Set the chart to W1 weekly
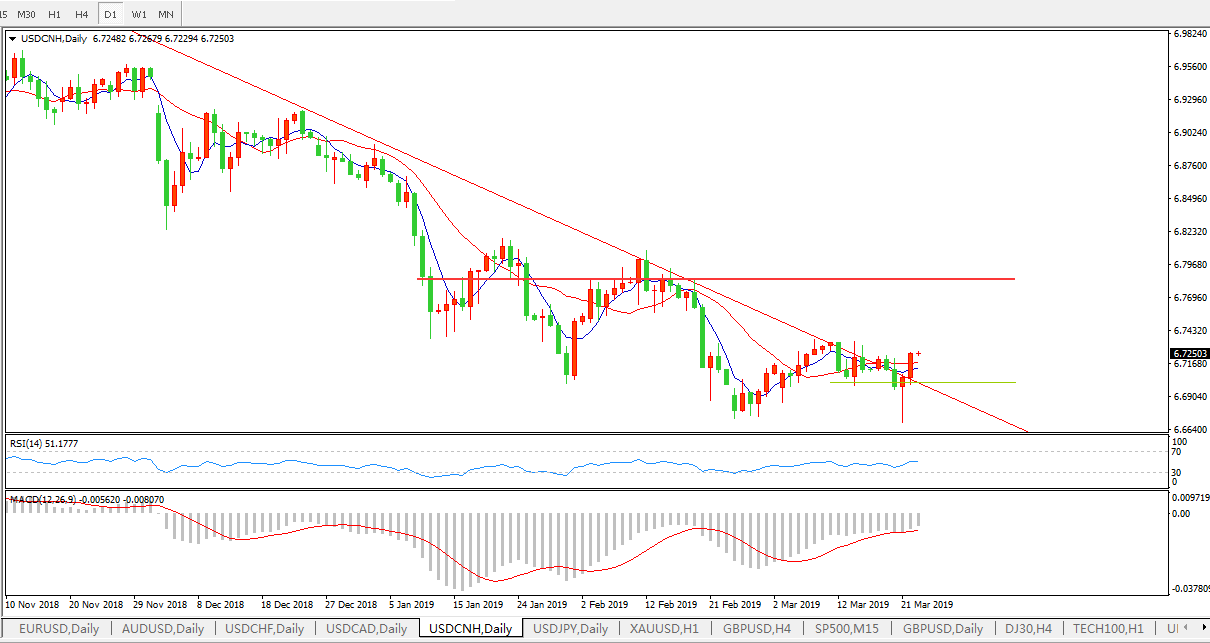The image size is (1210, 643). pos(139,14)
